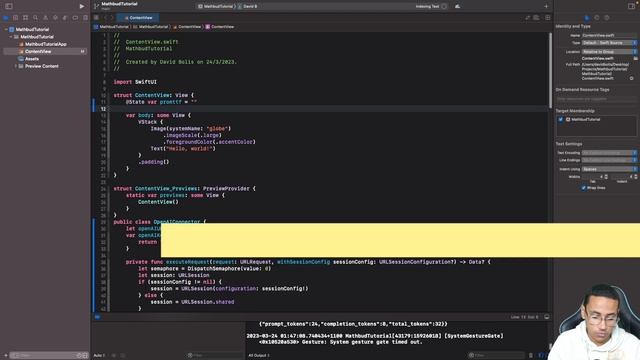
Task: Open the Indent Using Spaces dropdown
Action: (x=609, y=169)
